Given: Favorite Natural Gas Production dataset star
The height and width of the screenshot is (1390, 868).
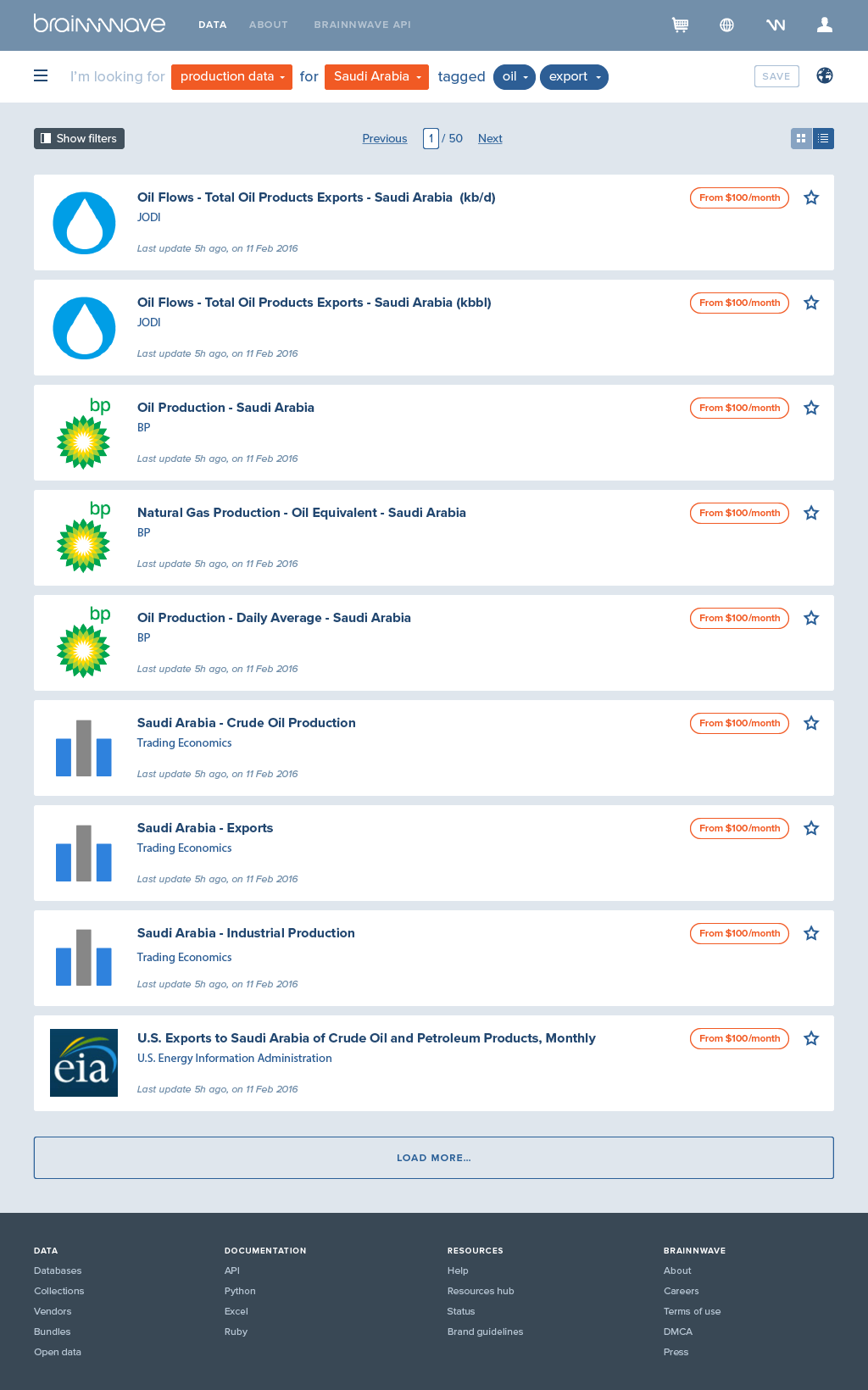Looking at the screenshot, I should (811, 513).
